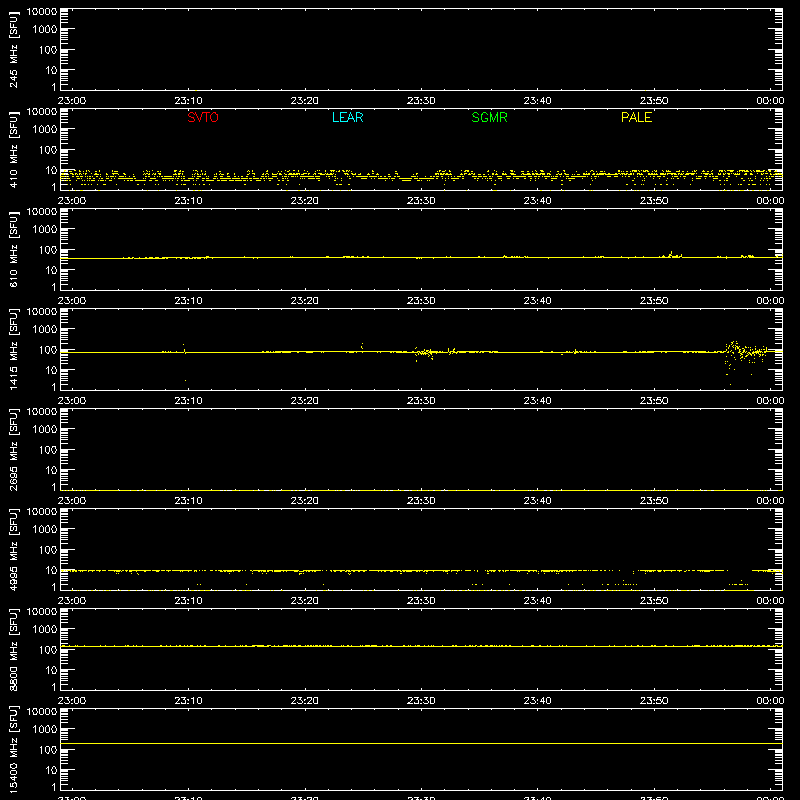Click the flat yellow trace in 15400 MHz plot
The height and width of the screenshot is (800, 800).
[x=421, y=743]
